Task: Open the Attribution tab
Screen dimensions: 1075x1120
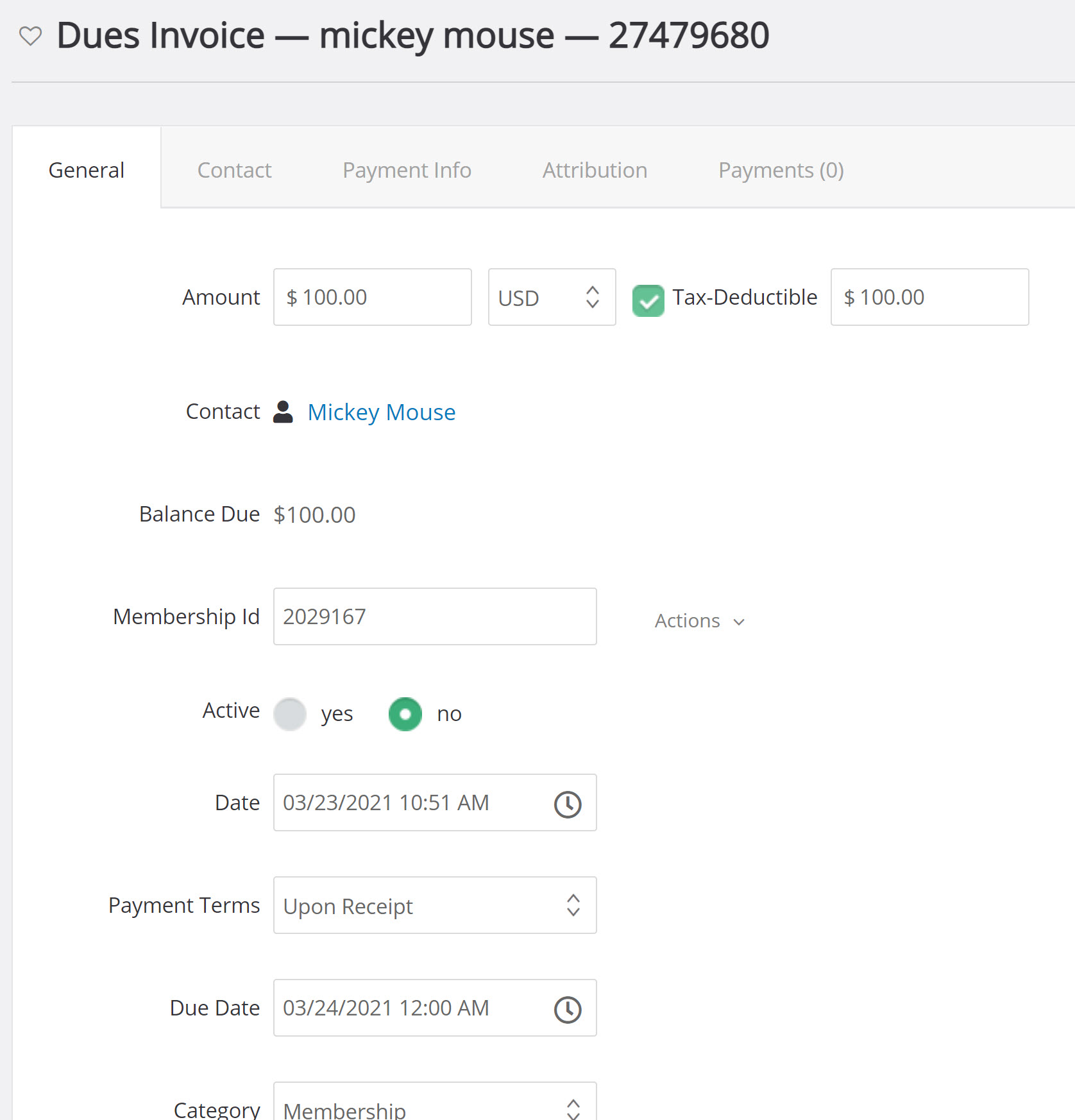Action: (595, 170)
